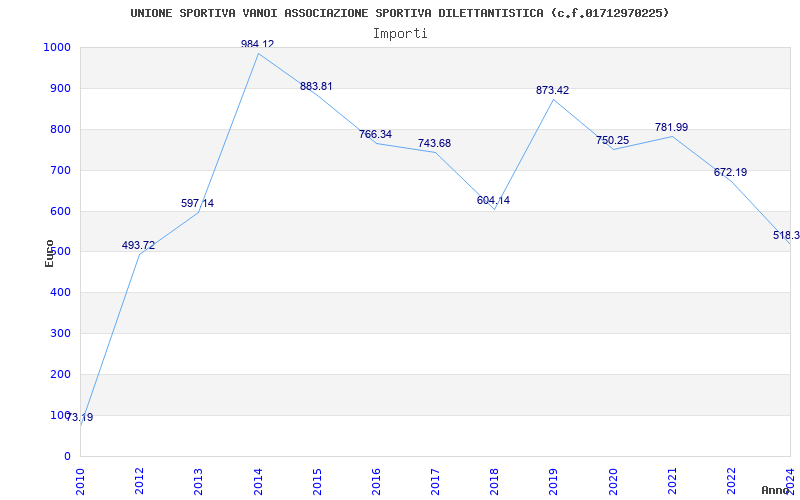The width and height of the screenshot is (800, 500).
Task: Click the 400 y-axis tick label
Action: pyautogui.click(x=60, y=292)
